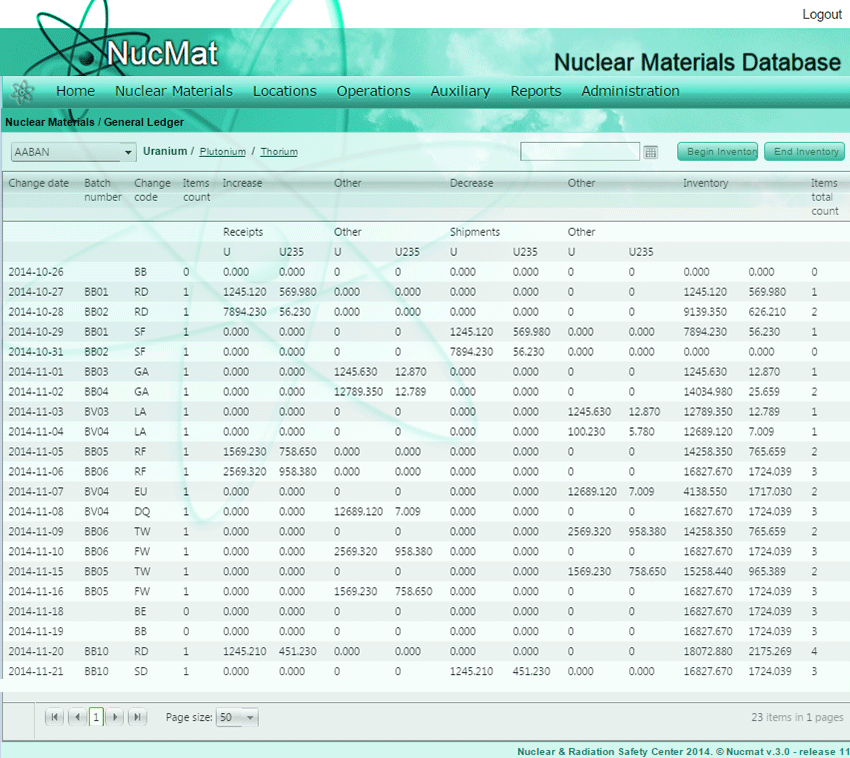Image resolution: width=850 pixels, height=758 pixels.
Task: Go to previous page of ledger
Action: click(76, 717)
